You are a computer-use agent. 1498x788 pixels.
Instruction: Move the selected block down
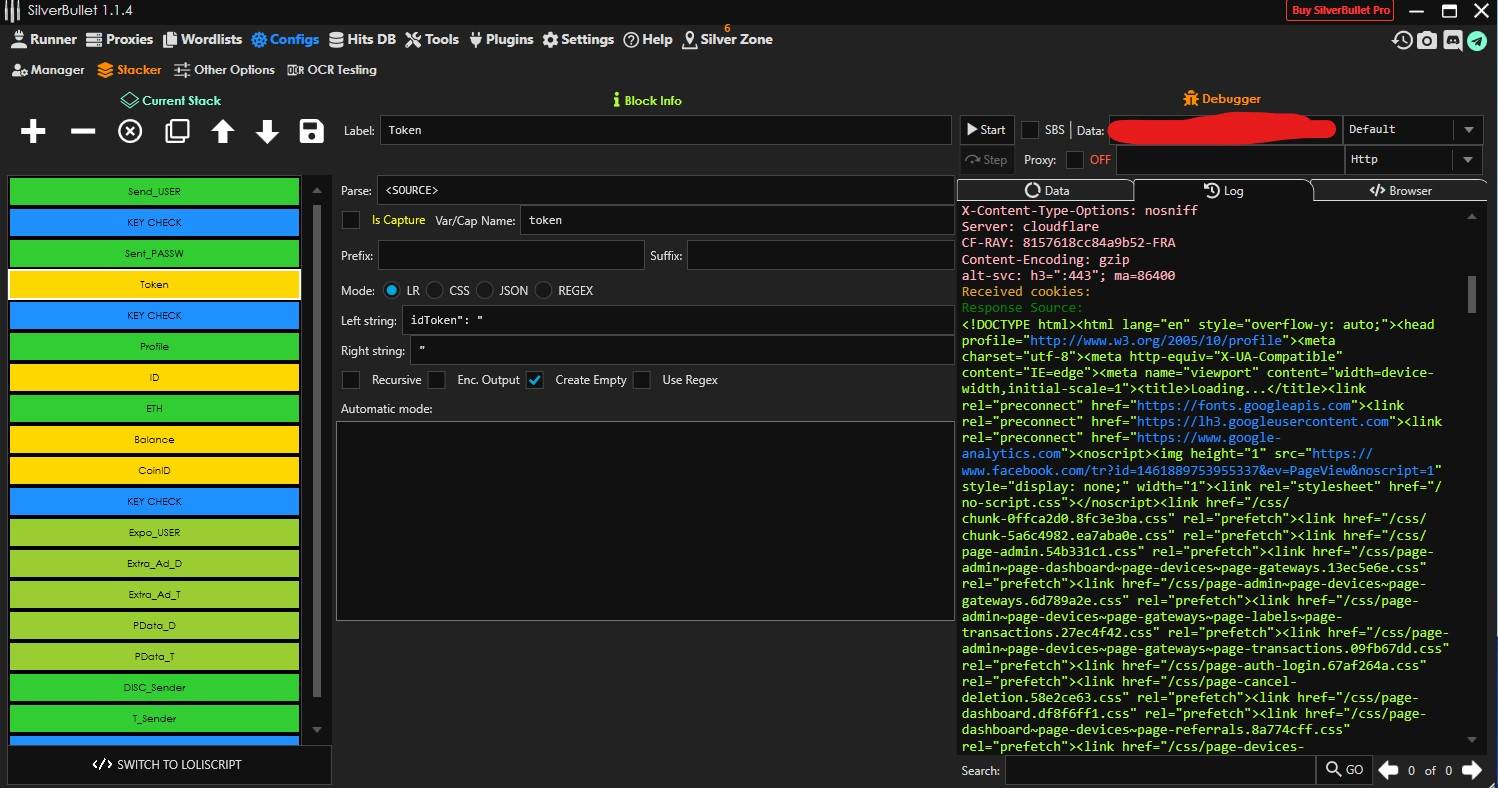(x=267, y=131)
